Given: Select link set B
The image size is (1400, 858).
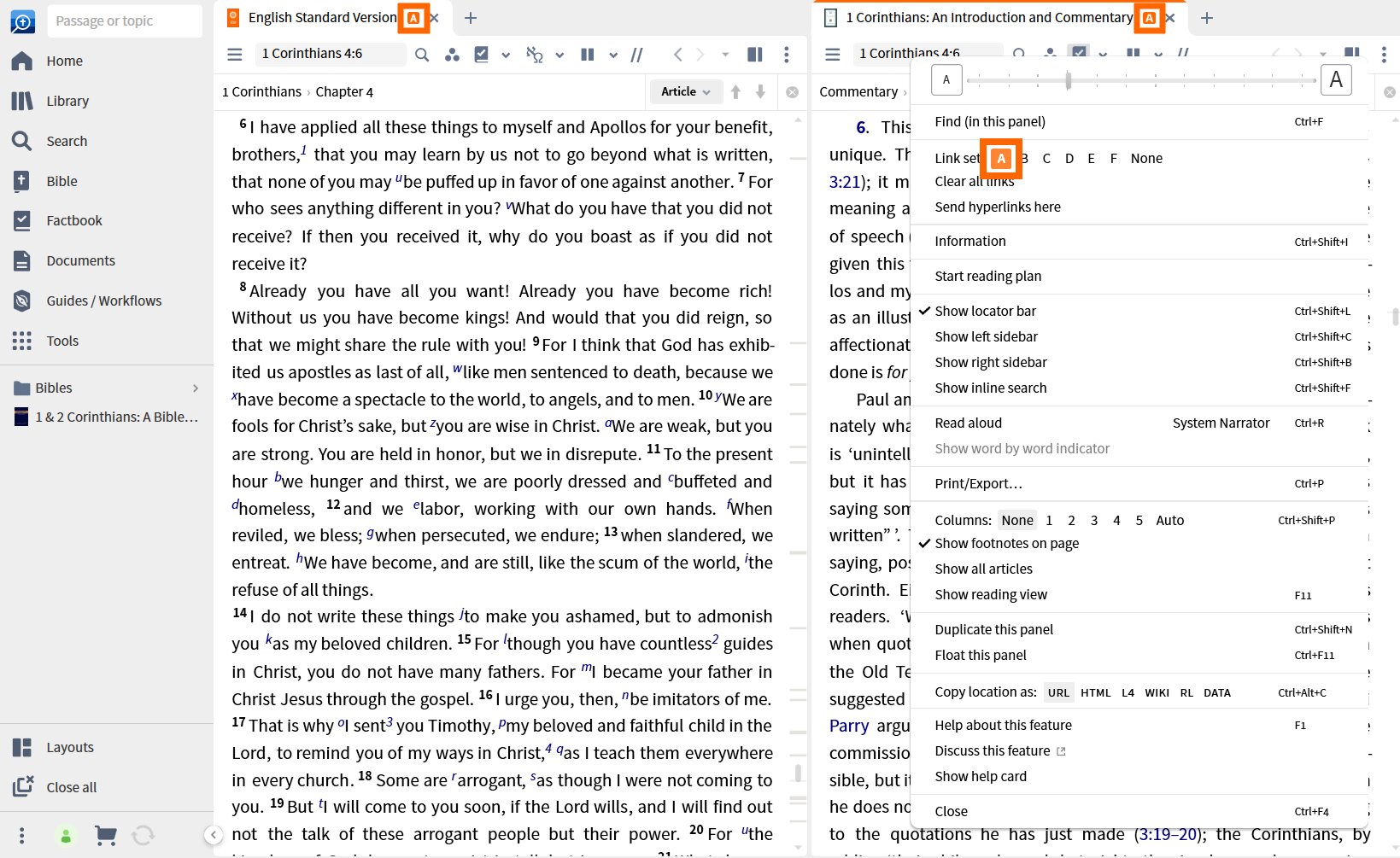Looking at the screenshot, I should 1024,158.
